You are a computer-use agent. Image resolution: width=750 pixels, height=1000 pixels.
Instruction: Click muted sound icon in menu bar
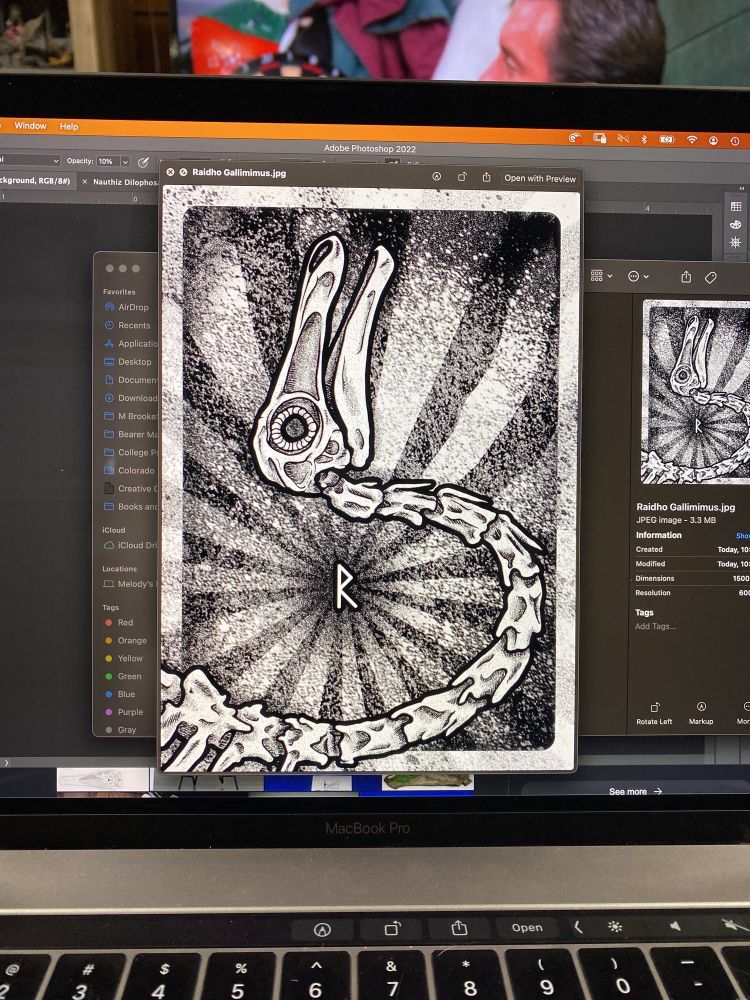pos(623,138)
